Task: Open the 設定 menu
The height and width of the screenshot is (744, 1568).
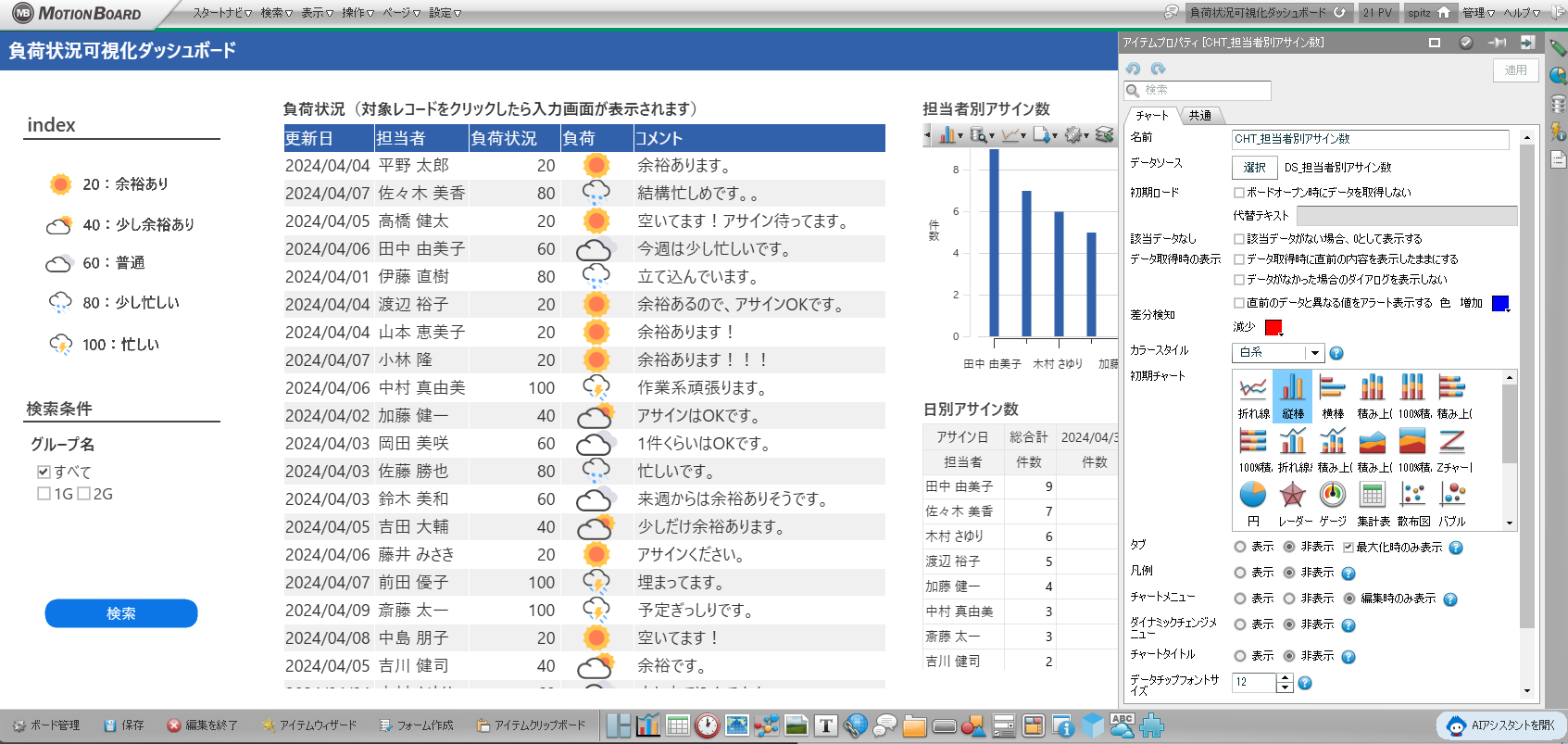Action: point(445,13)
